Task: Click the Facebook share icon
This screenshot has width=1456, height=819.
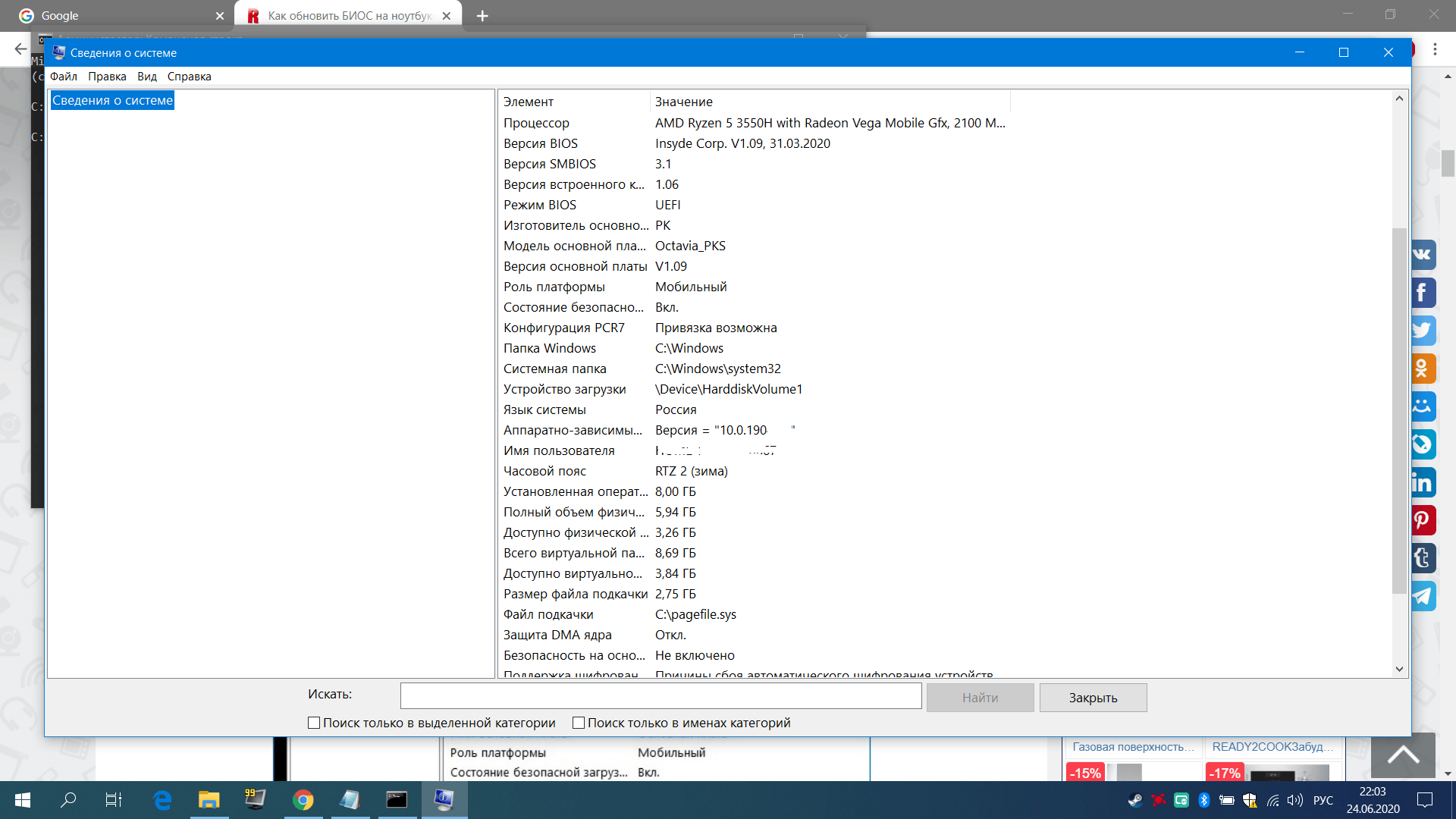Action: pyautogui.click(x=1423, y=293)
